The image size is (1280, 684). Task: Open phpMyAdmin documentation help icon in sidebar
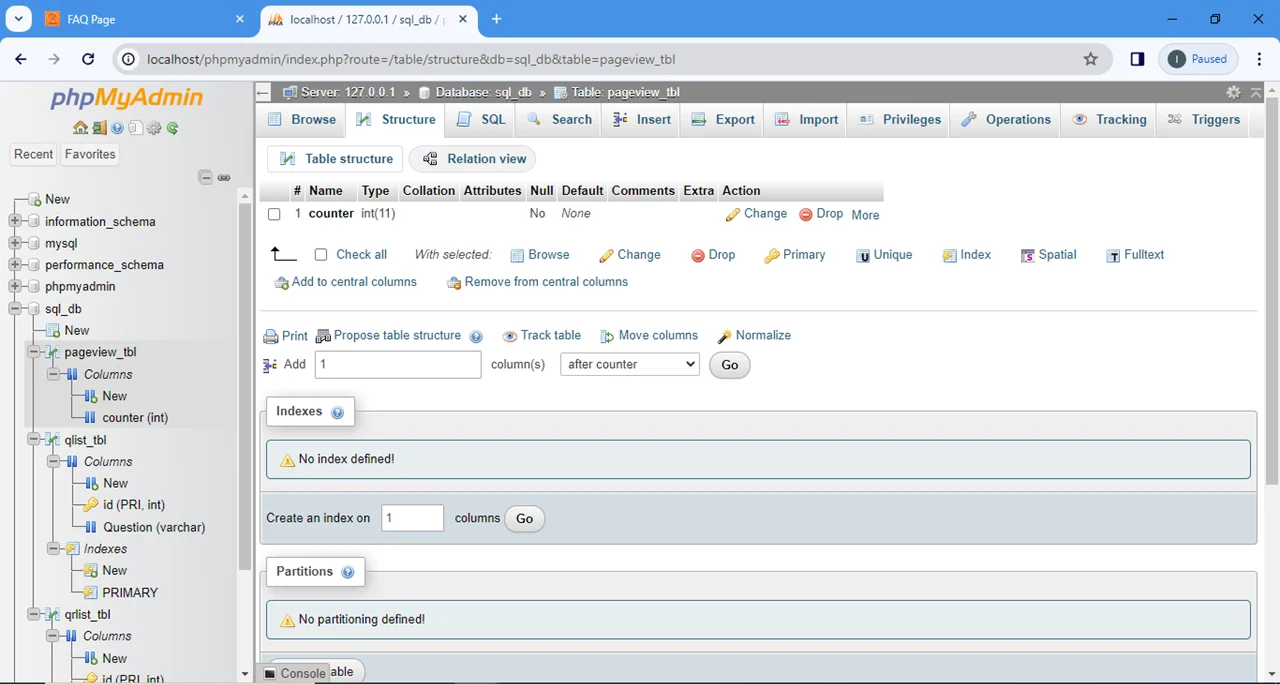click(x=117, y=128)
